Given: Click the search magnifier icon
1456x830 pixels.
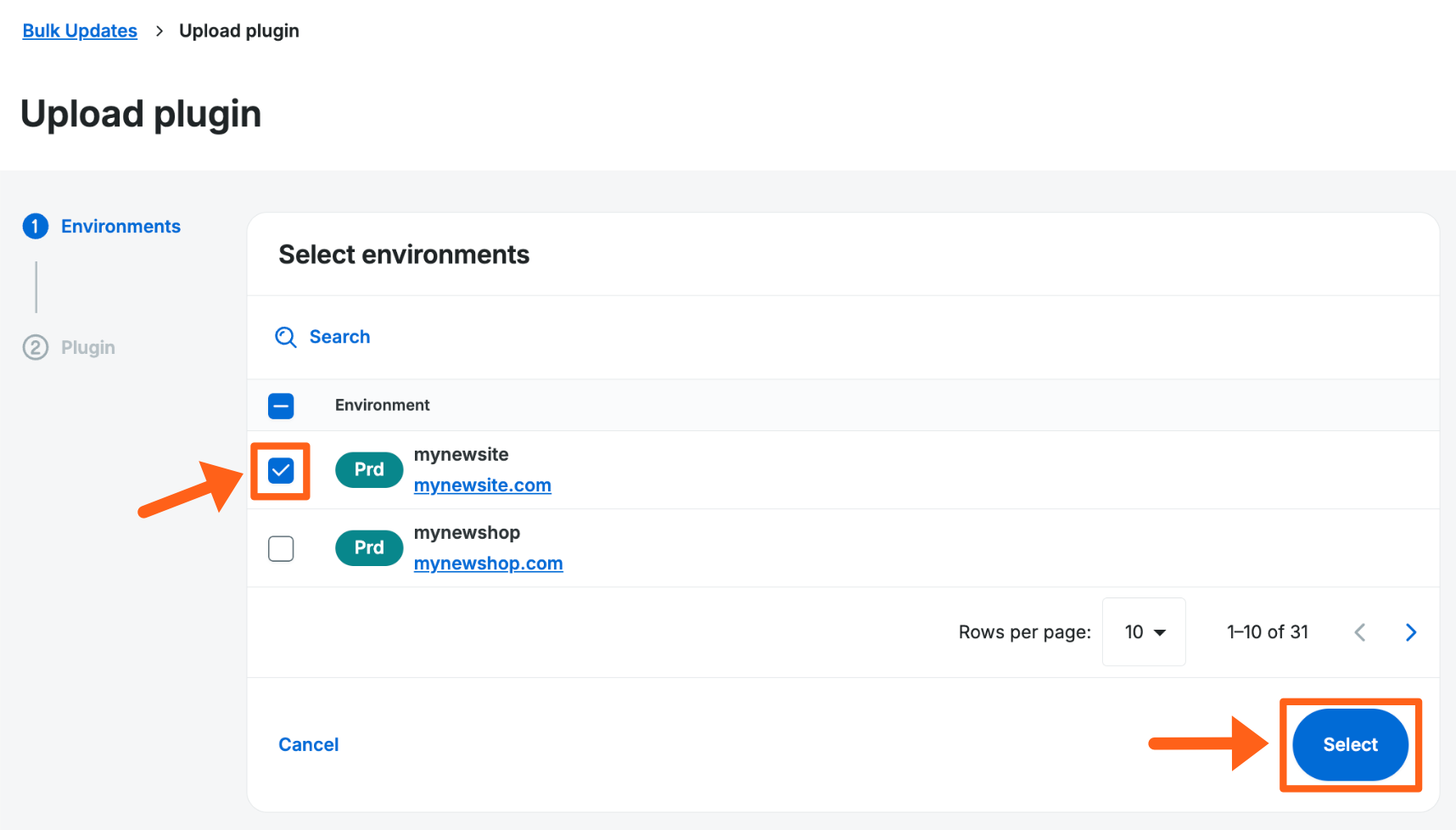Looking at the screenshot, I should click(285, 337).
